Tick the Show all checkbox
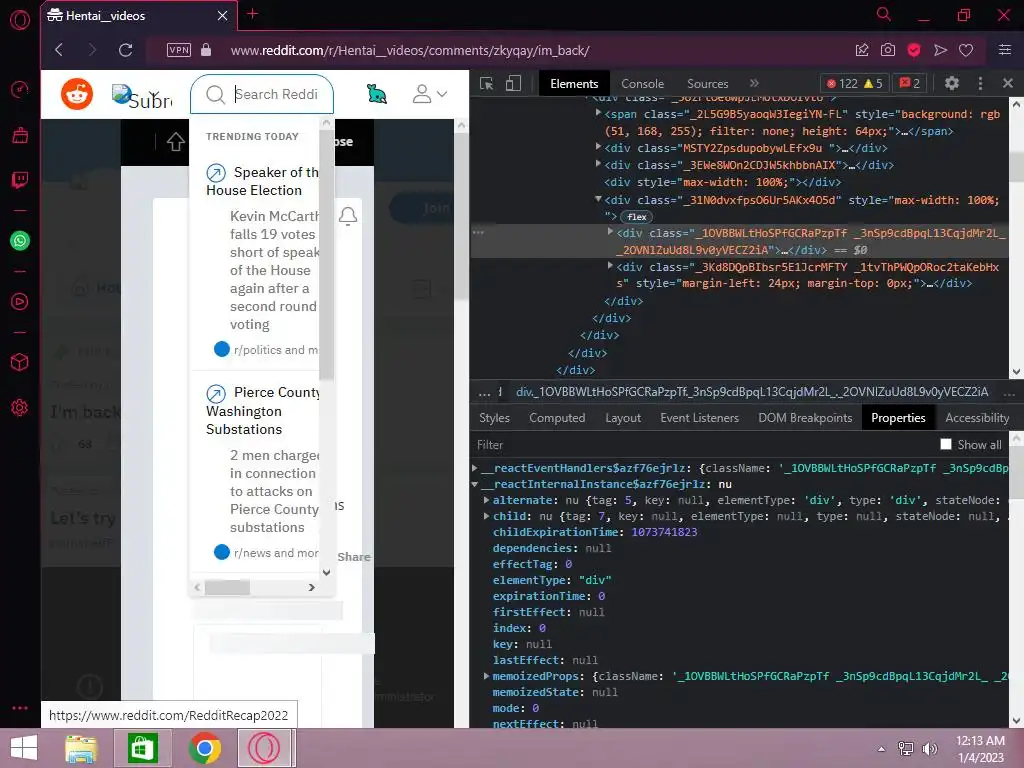This screenshot has height=768, width=1024. (946, 444)
